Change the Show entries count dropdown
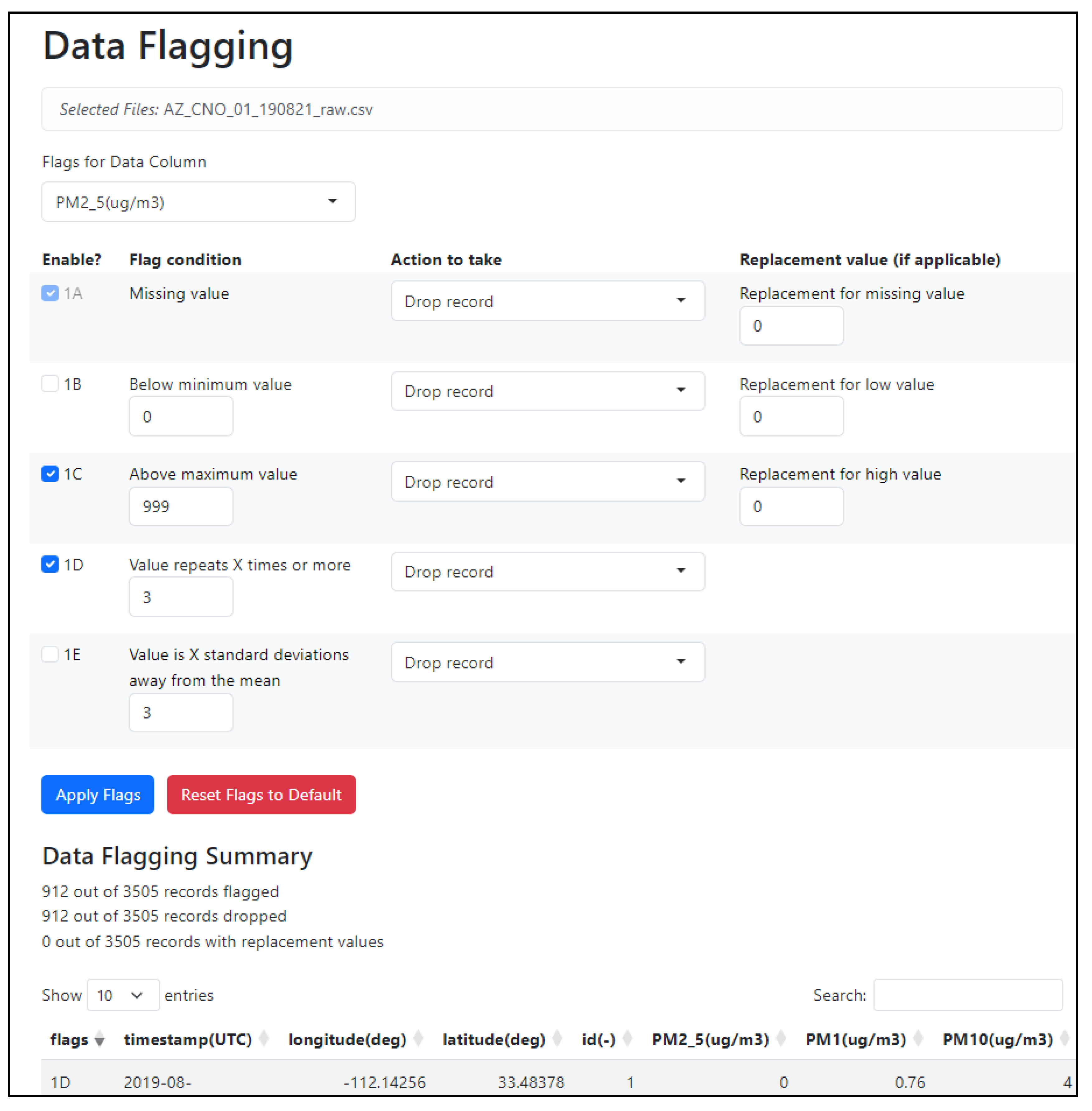The height and width of the screenshot is (1111, 1092). click(123, 995)
